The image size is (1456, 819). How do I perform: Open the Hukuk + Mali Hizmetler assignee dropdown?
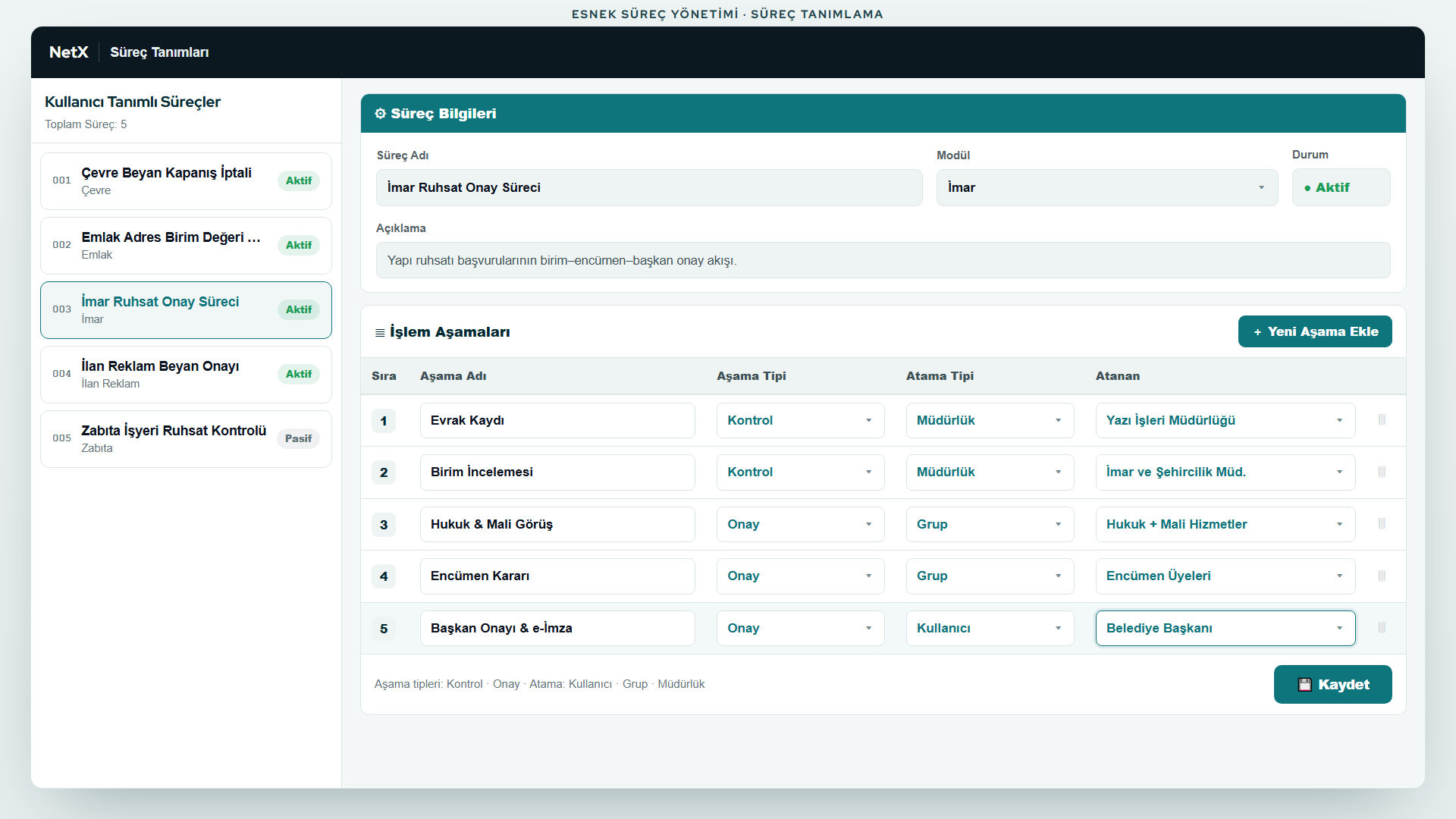(1225, 524)
